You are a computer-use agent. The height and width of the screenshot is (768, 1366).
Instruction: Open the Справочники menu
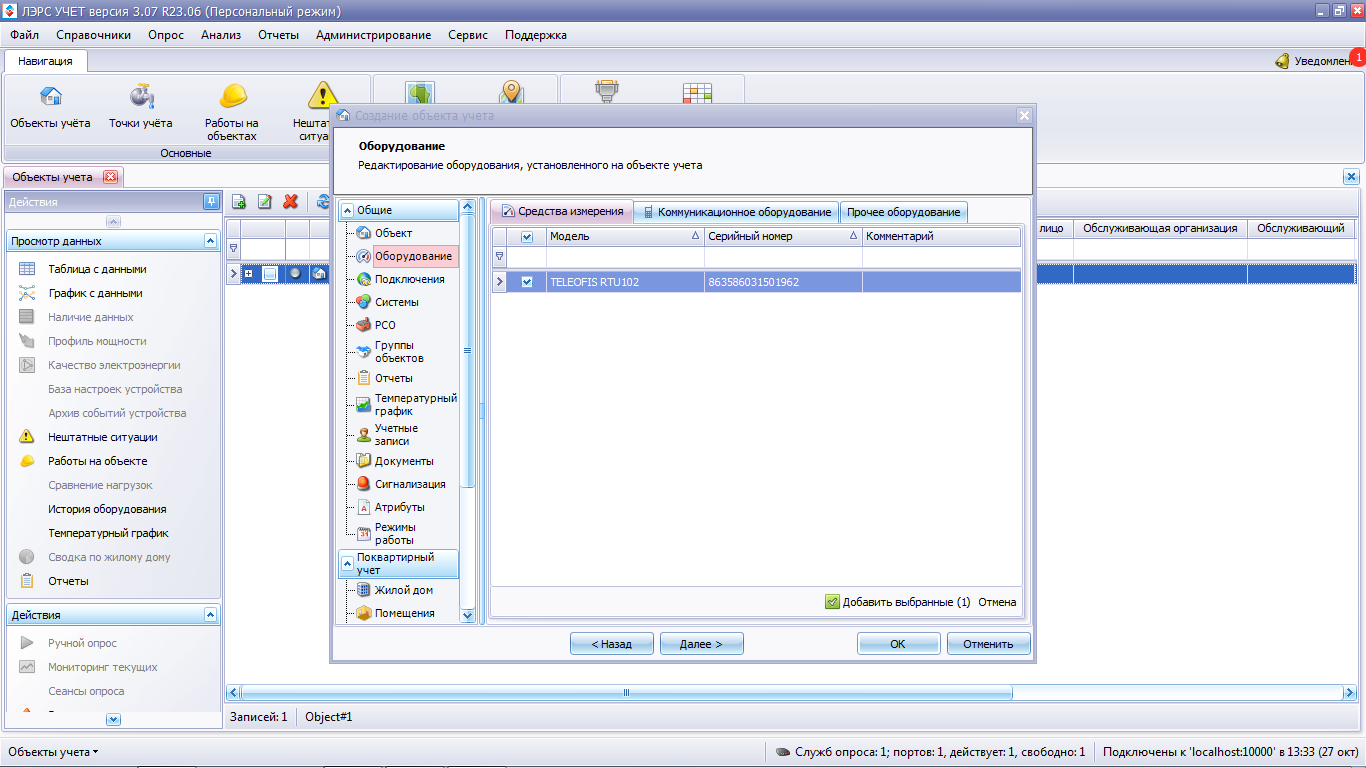[x=94, y=35]
